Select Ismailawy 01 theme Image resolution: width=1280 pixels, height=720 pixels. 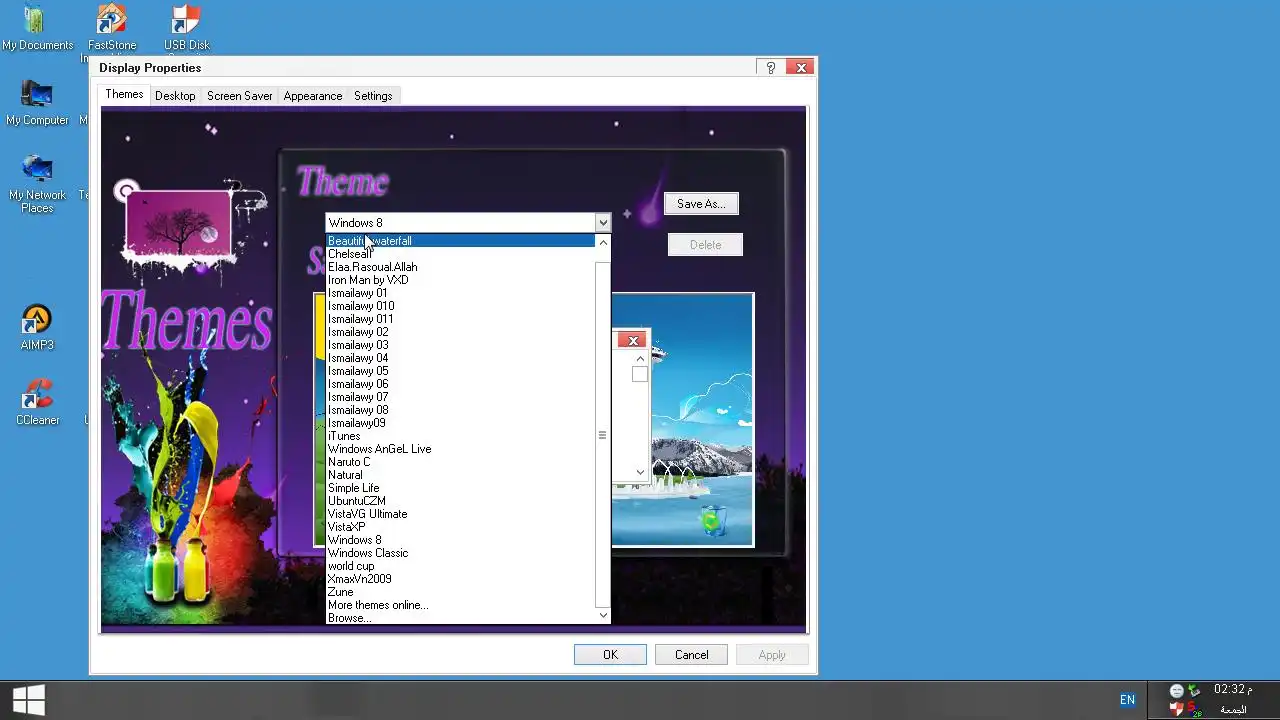click(461, 293)
